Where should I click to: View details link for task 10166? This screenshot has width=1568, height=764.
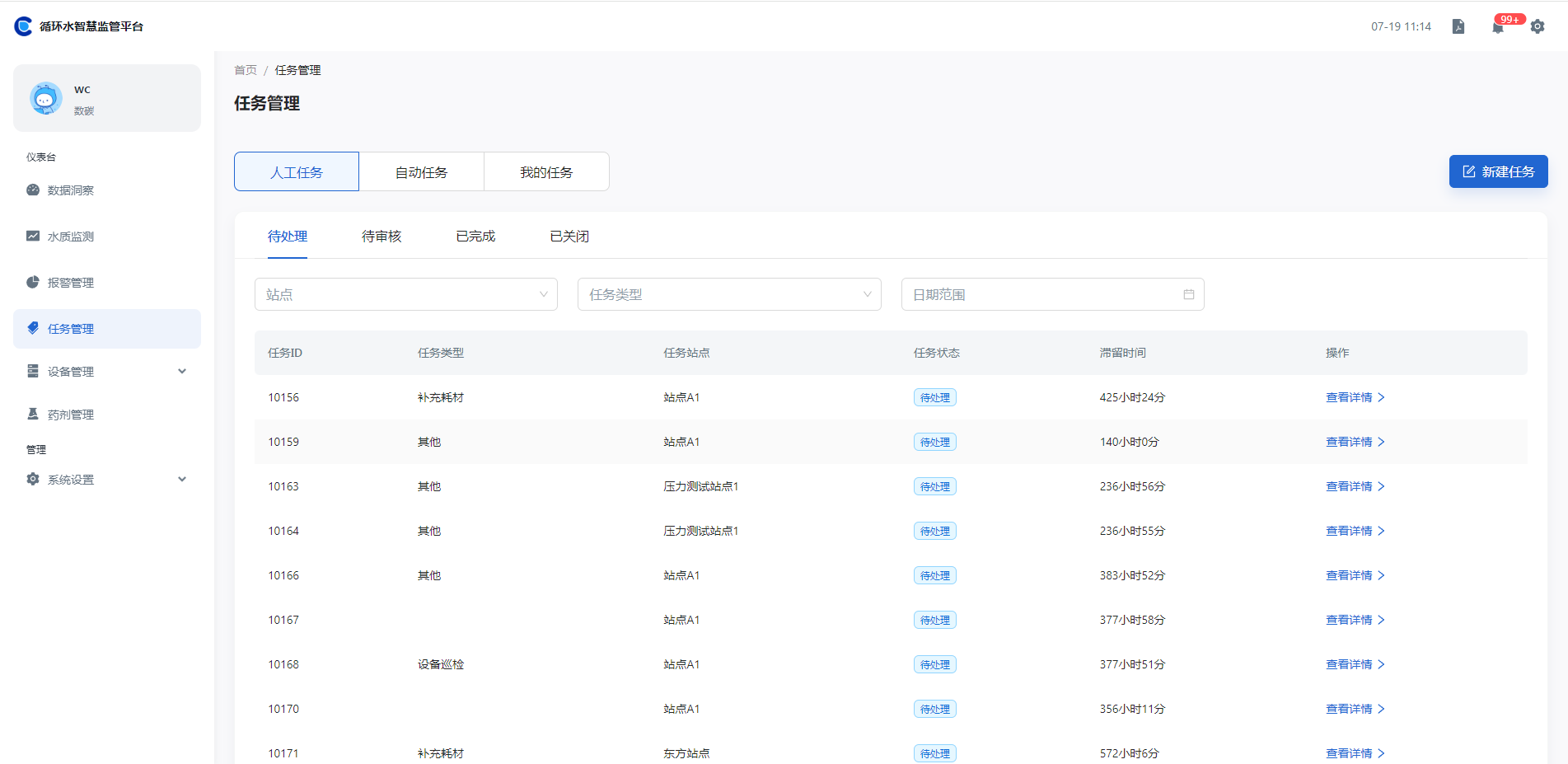[x=1355, y=575]
